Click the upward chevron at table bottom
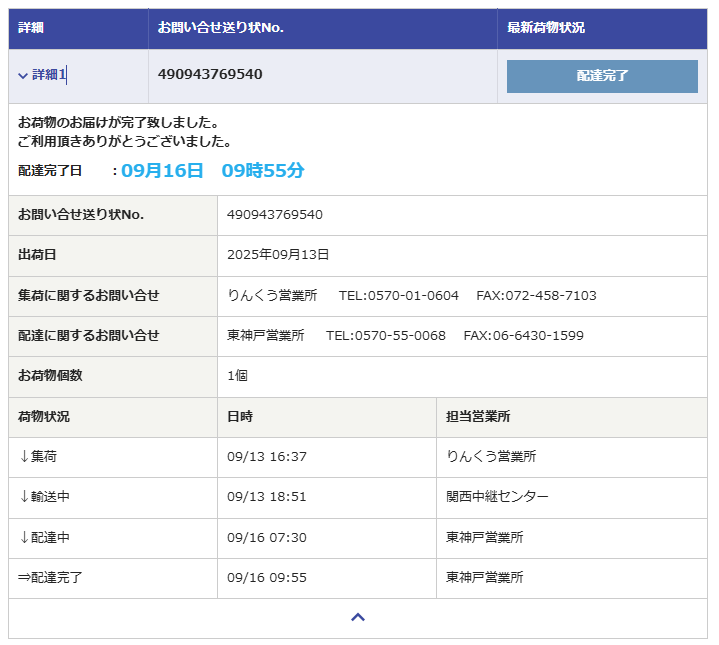The height and width of the screenshot is (645, 719). click(358, 618)
